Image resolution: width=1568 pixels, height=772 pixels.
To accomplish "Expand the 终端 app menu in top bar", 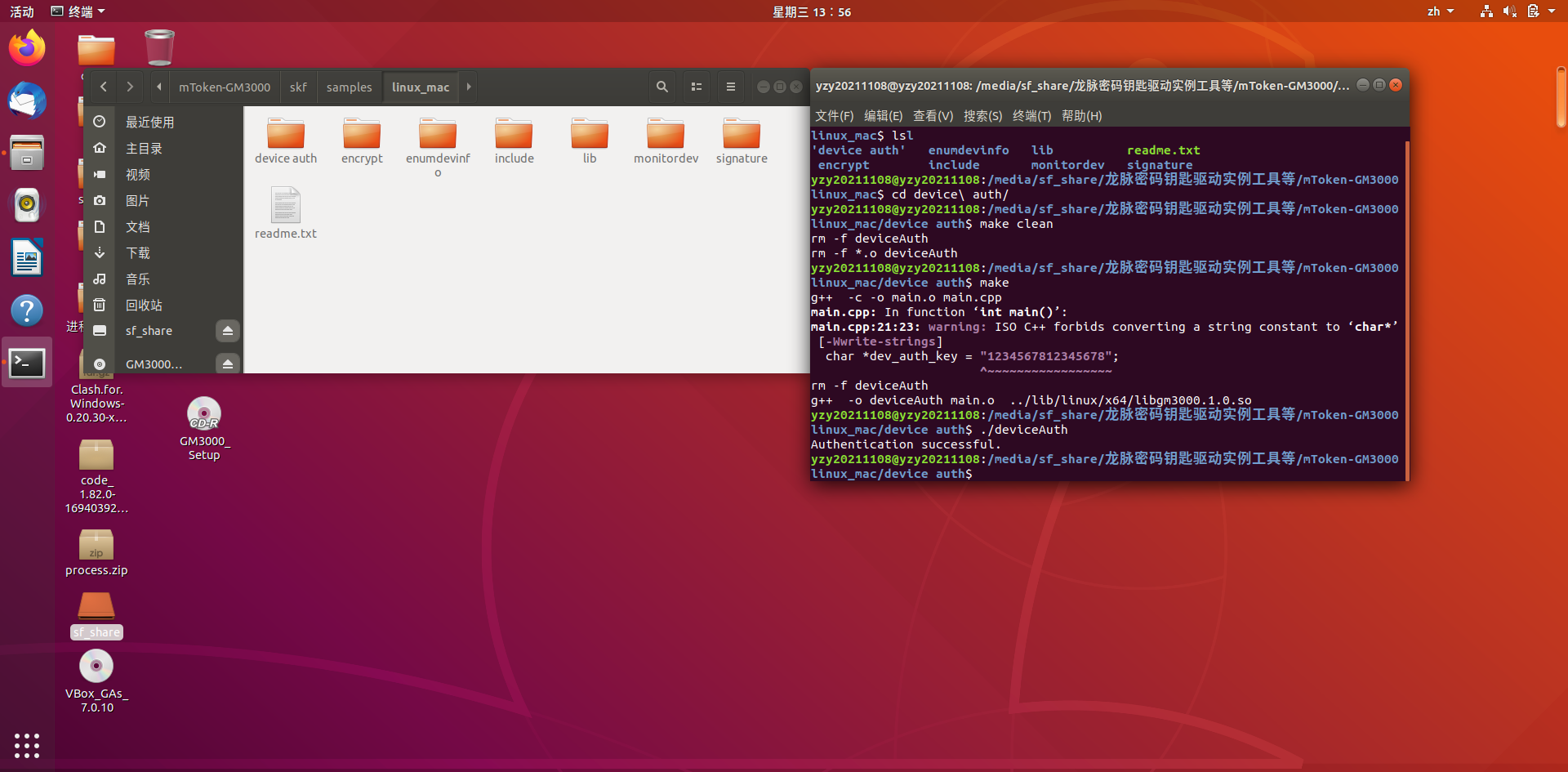I will click(x=78, y=11).
